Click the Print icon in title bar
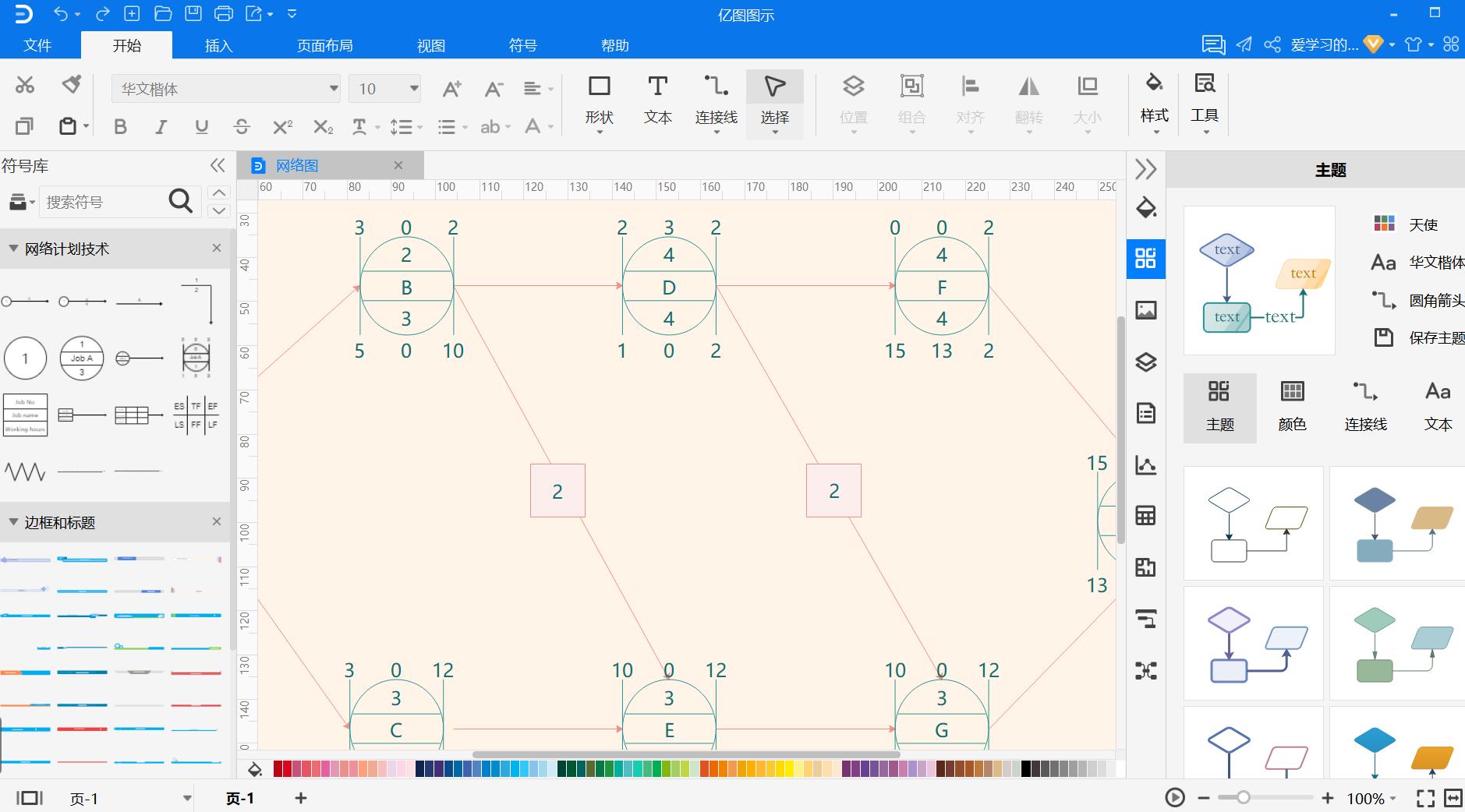The image size is (1465, 812). click(223, 14)
